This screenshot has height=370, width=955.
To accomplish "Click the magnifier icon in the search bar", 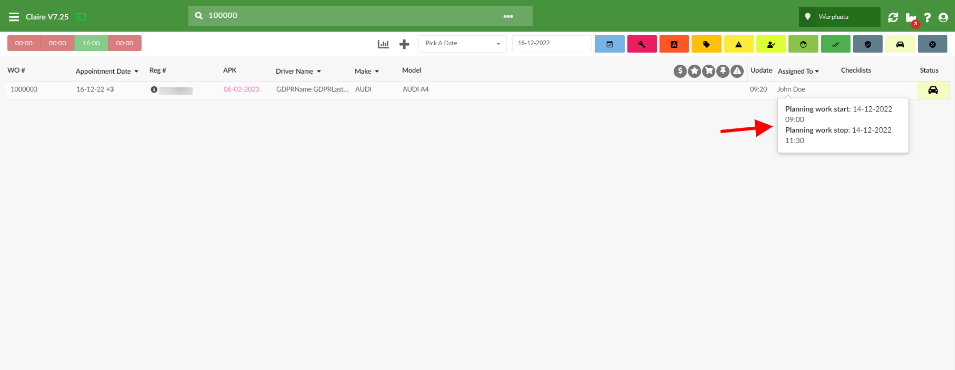I will pos(199,16).
